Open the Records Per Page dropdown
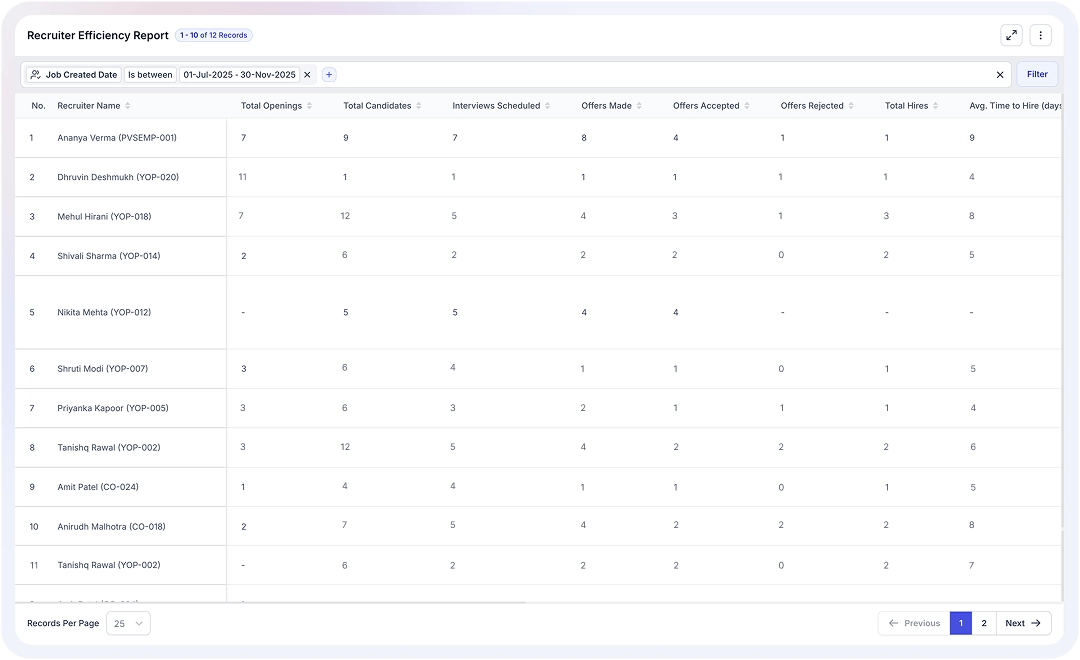 pyautogui.click(x=128, y=623)
